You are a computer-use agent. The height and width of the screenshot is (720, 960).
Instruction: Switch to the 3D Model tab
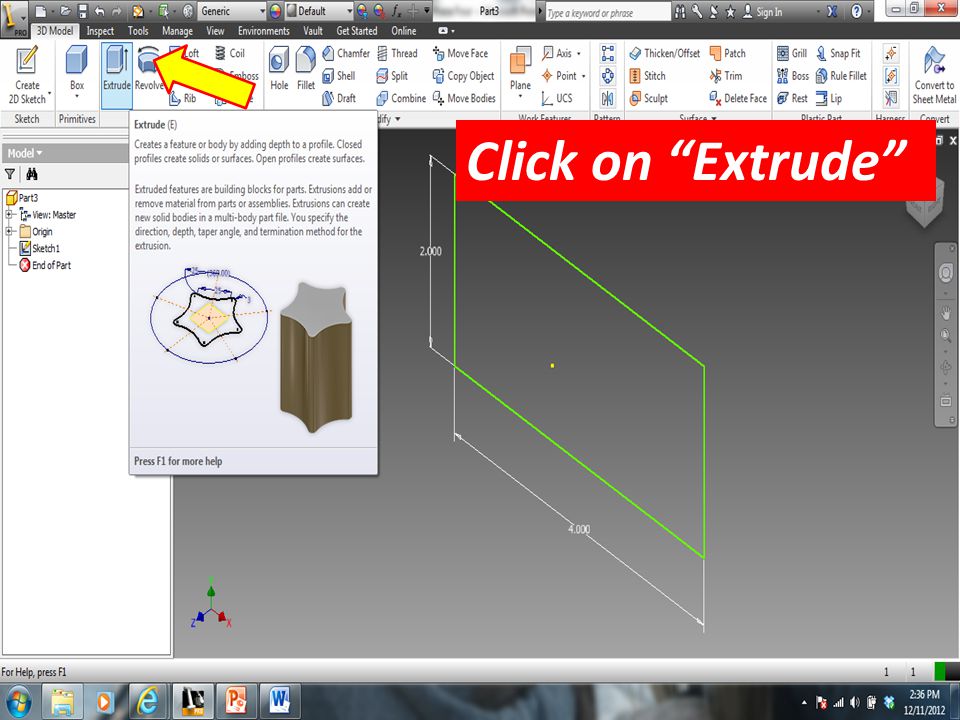[x=54, y=31]
